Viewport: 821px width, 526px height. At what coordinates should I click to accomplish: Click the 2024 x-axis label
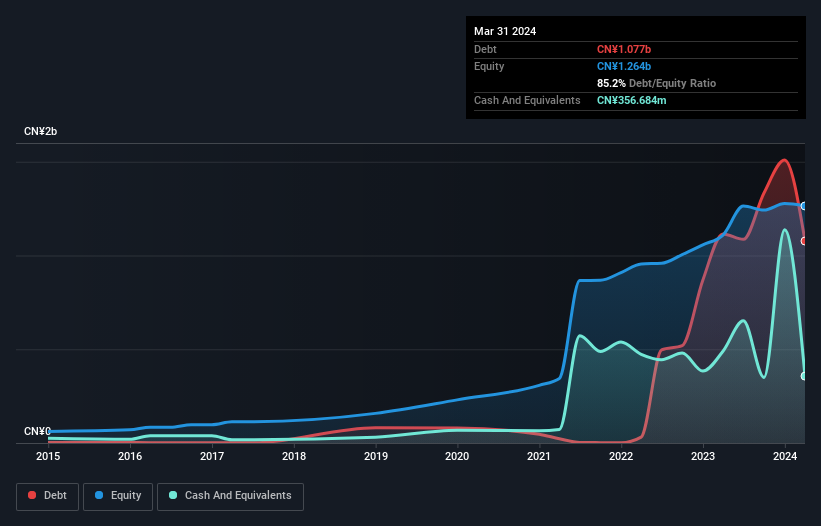(x=785, y=456)
